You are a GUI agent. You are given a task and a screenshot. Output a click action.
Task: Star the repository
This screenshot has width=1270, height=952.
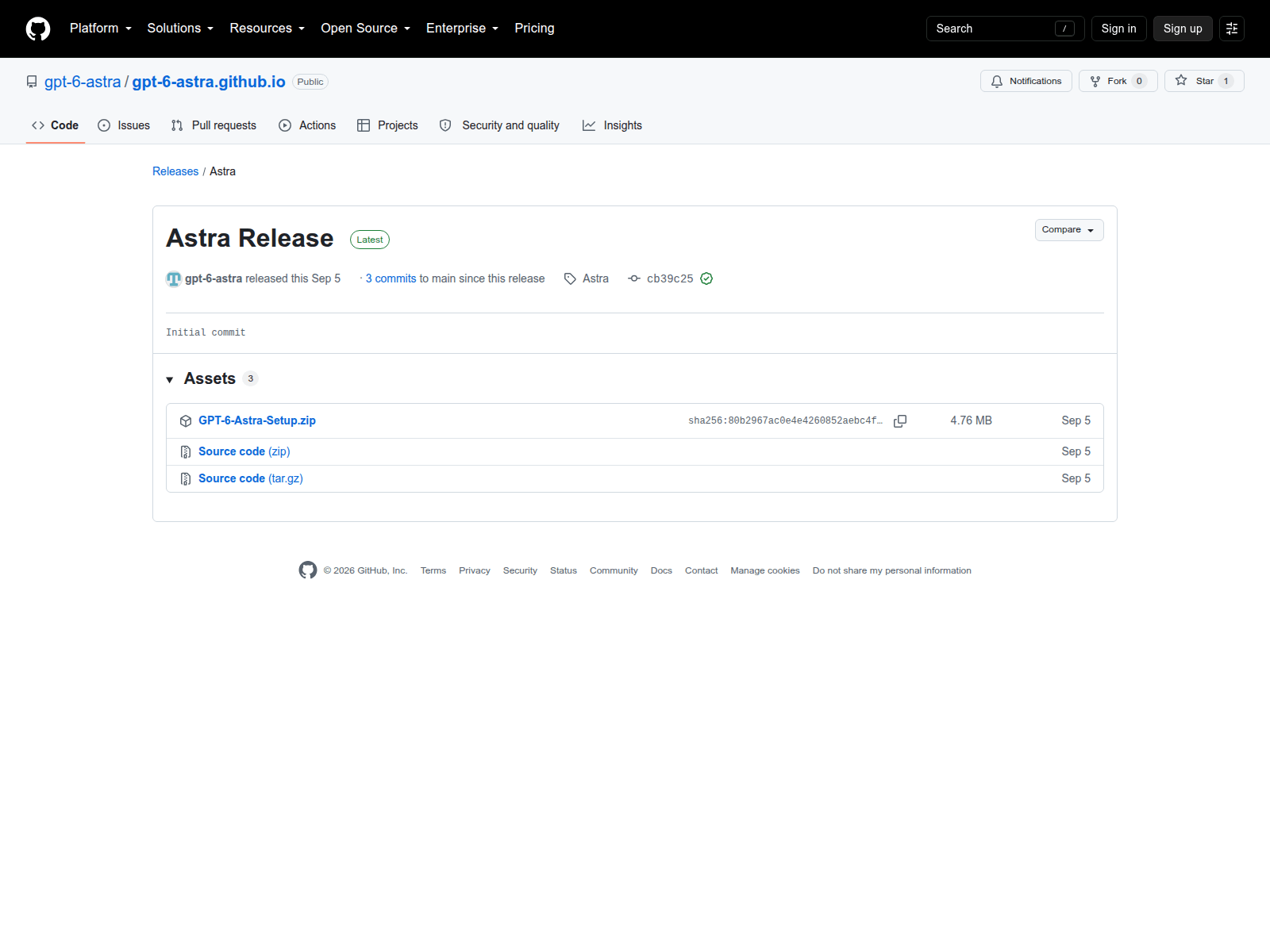pyautogui.click(x=1204, y=81)
